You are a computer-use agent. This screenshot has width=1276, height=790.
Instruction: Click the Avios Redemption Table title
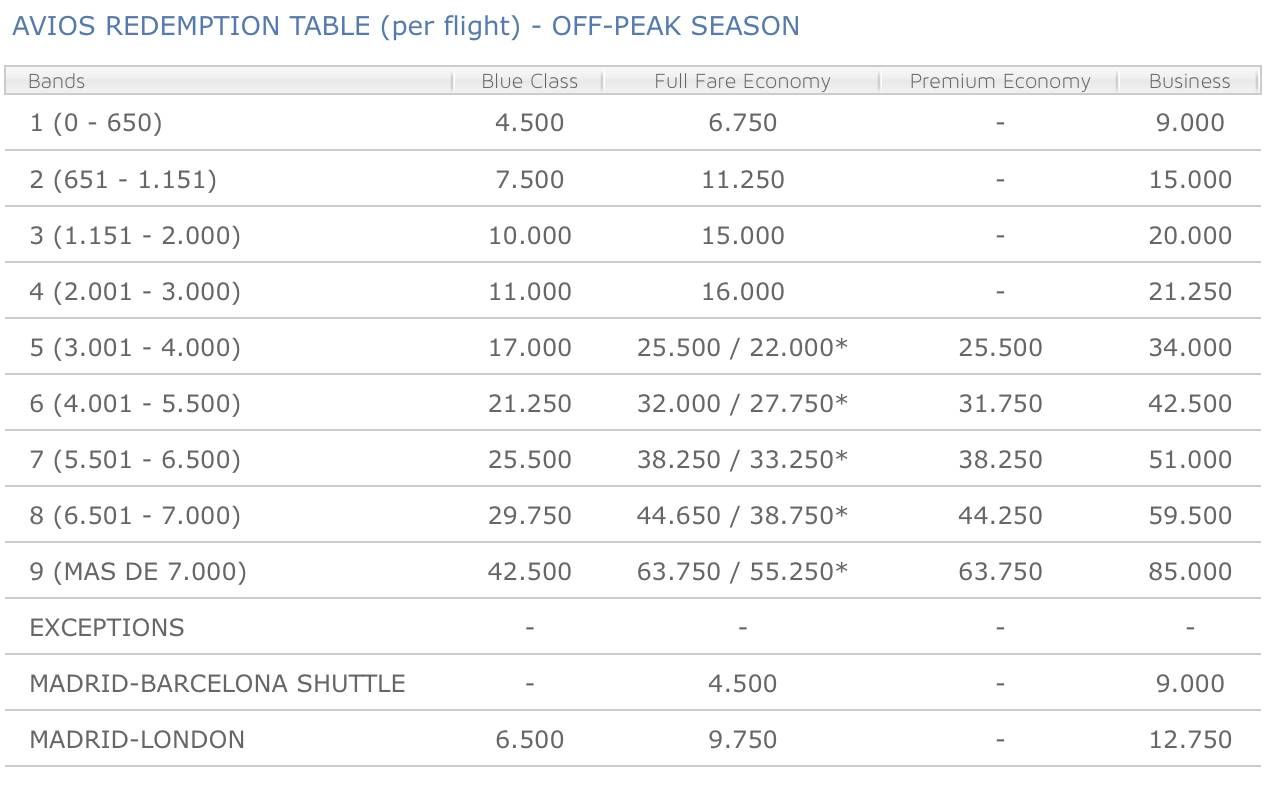[x=405, y=26]
